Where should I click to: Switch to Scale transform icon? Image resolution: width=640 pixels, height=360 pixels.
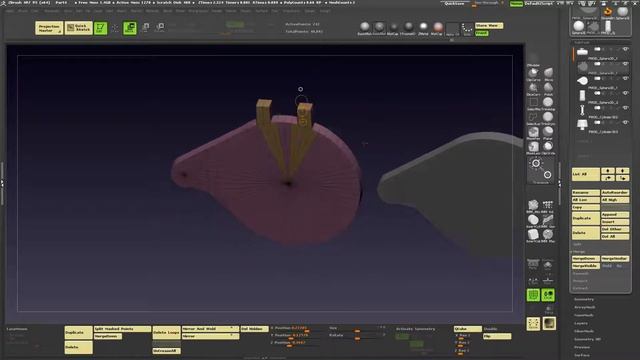[x=160, y=28]
